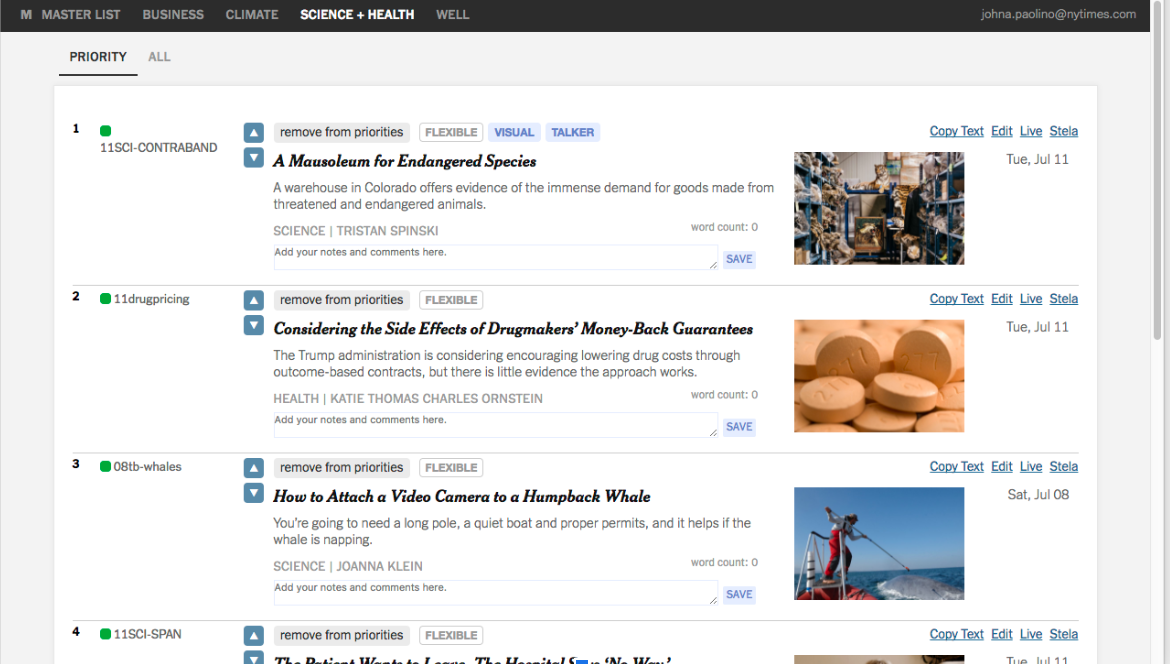Click the M logo in top bar
This screenshot has width=1170, height=664.
click(26, 14)
